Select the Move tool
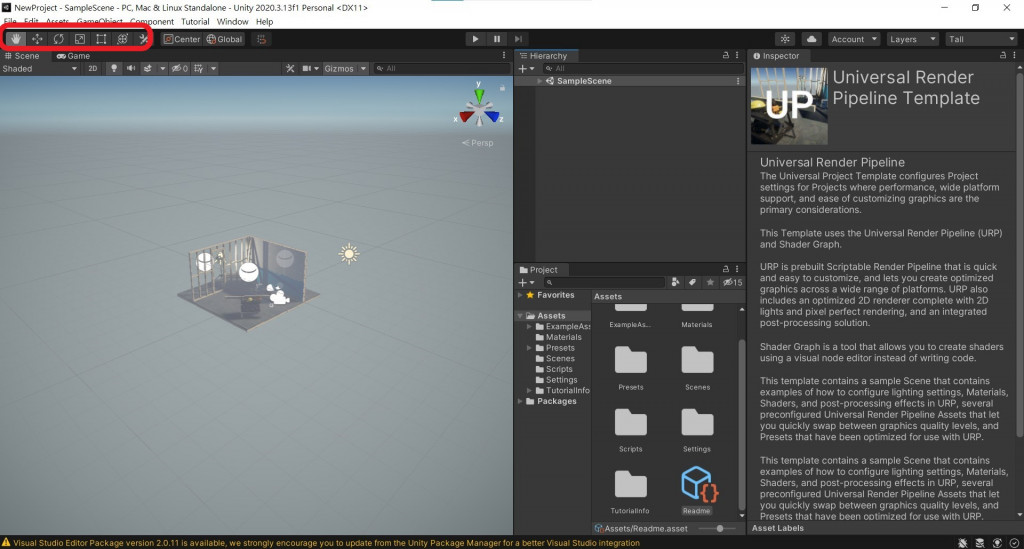 [37, 39]
